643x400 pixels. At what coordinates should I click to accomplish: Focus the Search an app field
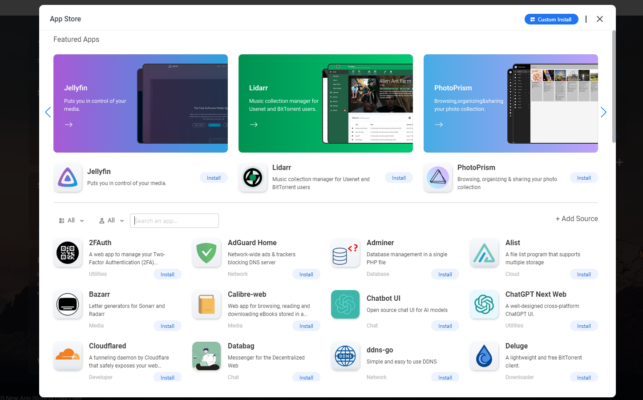click(174, 221)
